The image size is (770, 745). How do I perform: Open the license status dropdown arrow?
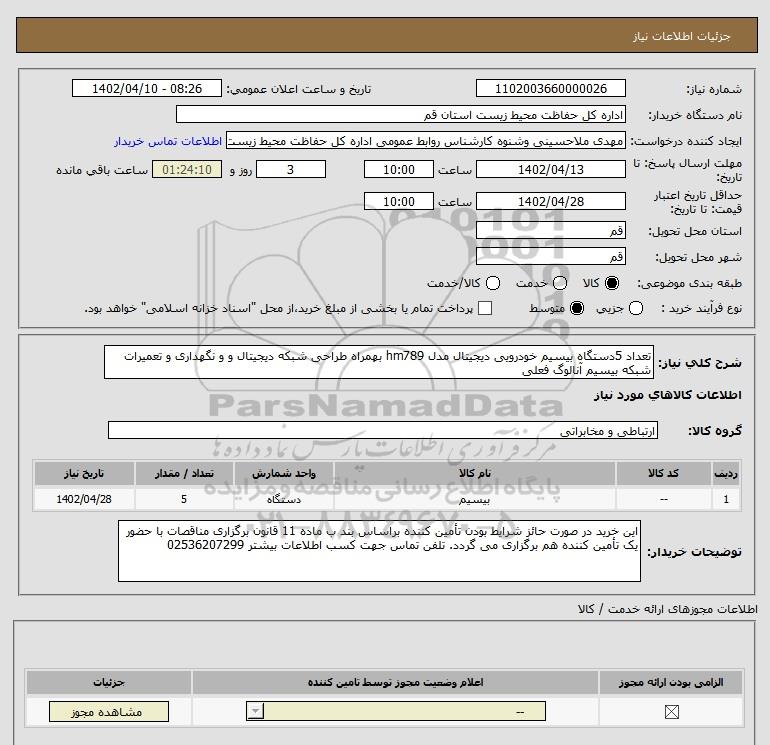(x=256, y=711)
